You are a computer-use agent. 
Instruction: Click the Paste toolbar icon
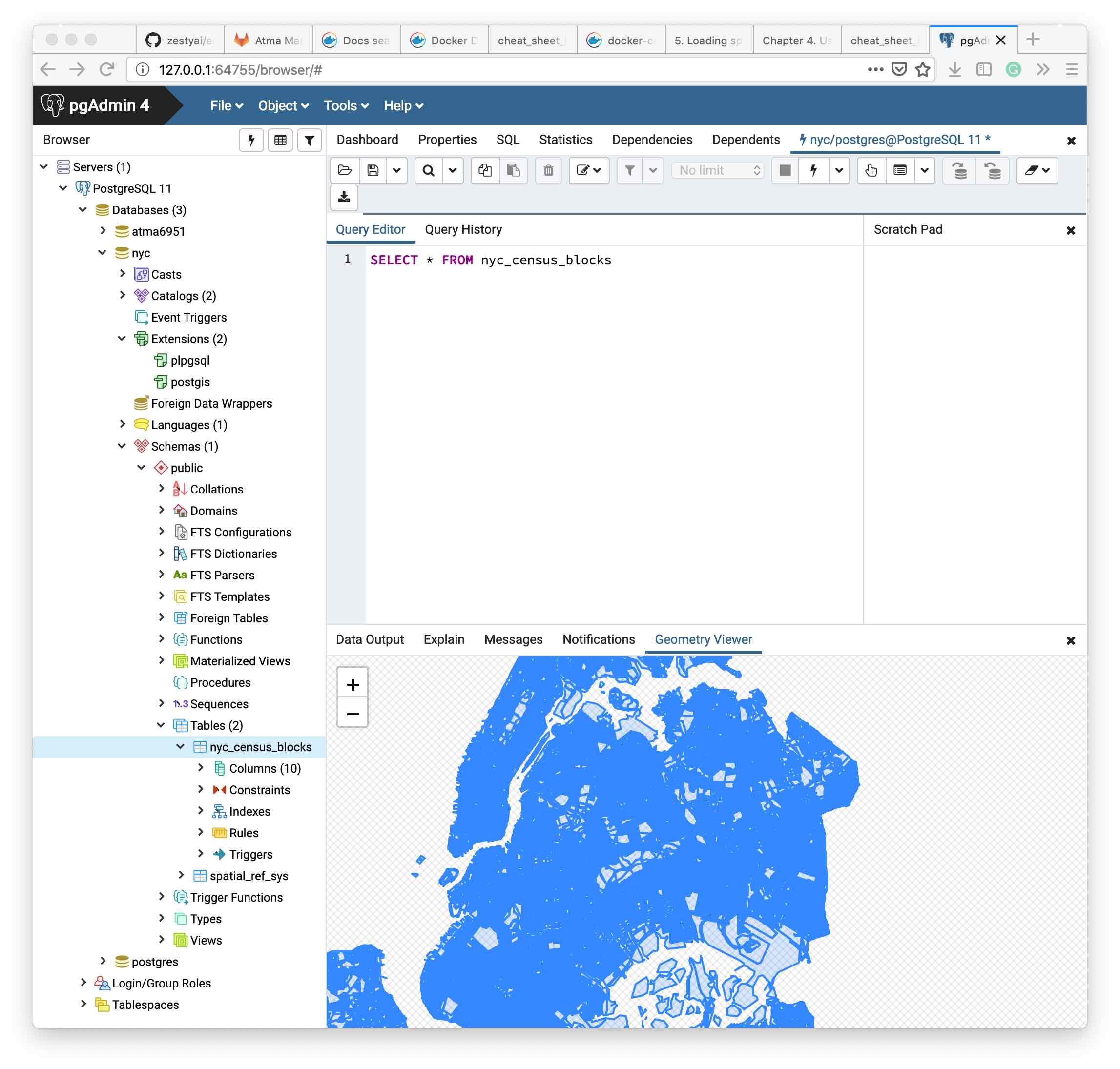[x=513, y=170]
